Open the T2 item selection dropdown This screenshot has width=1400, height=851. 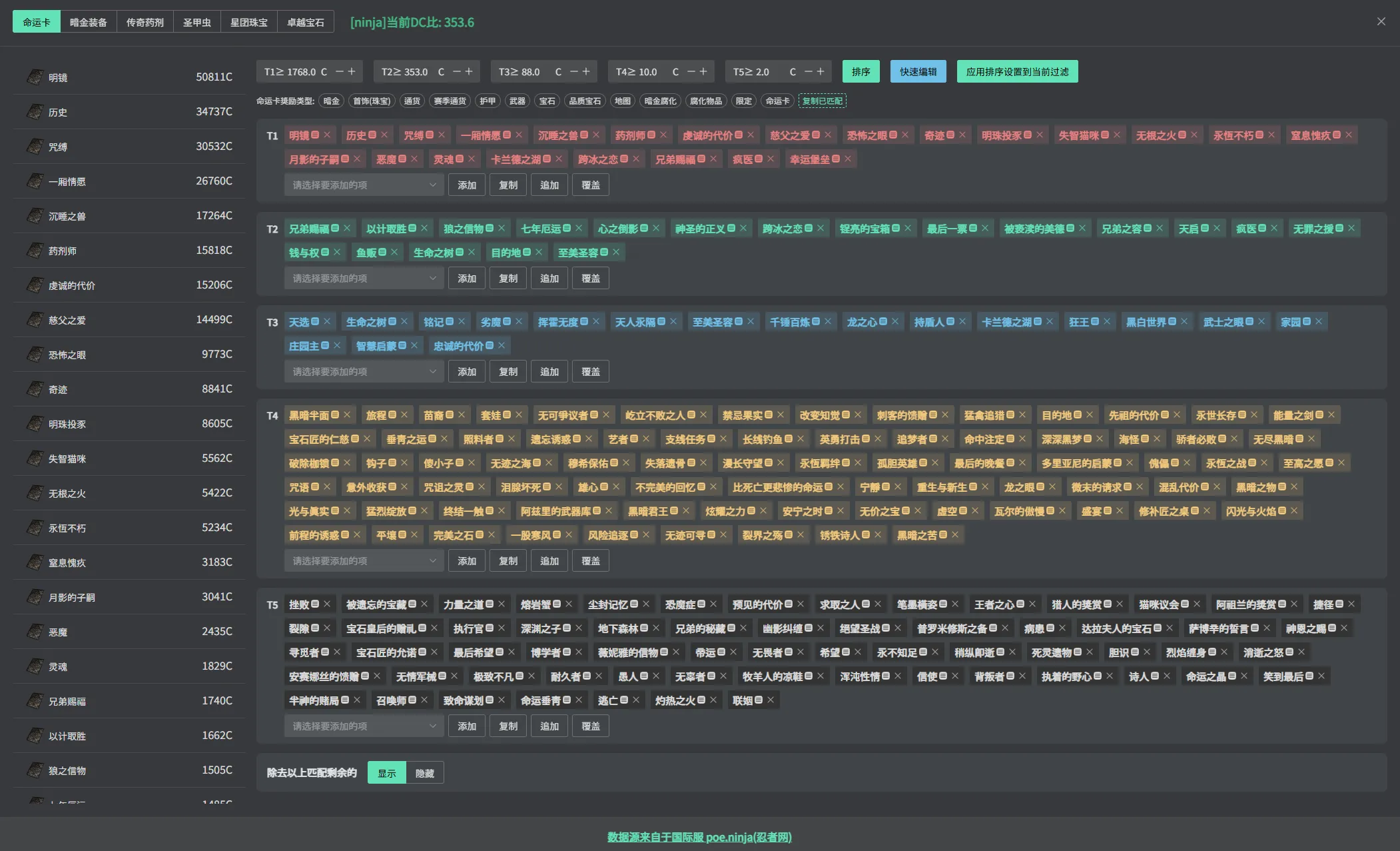[x=364, y=279]
